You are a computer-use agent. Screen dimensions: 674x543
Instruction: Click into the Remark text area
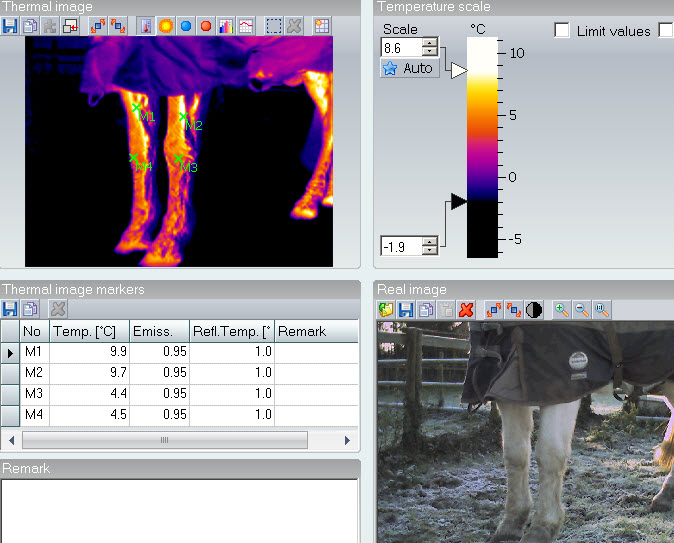coord(179,511)
